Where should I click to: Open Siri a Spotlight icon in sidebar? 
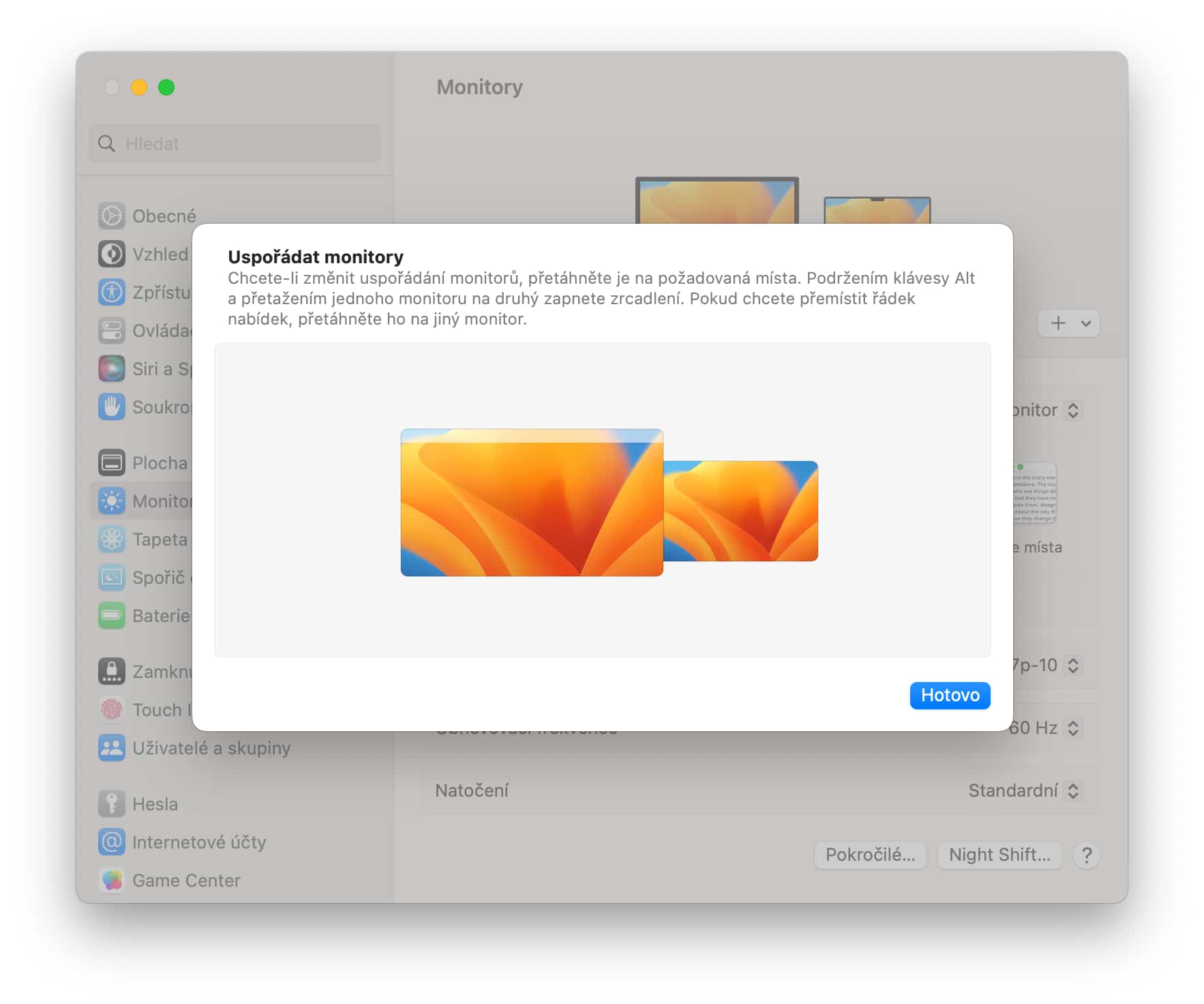pyautogui.click(x=112, y=368)
